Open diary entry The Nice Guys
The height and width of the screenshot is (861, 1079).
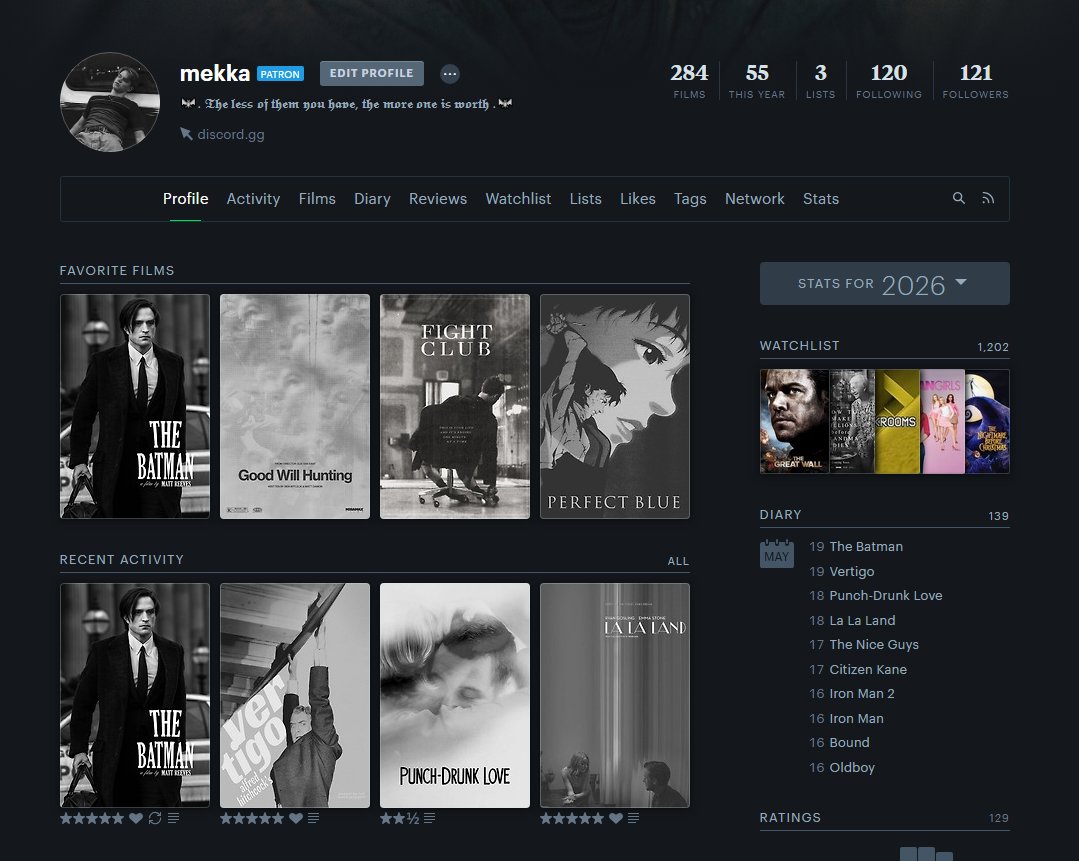[874, 644]
